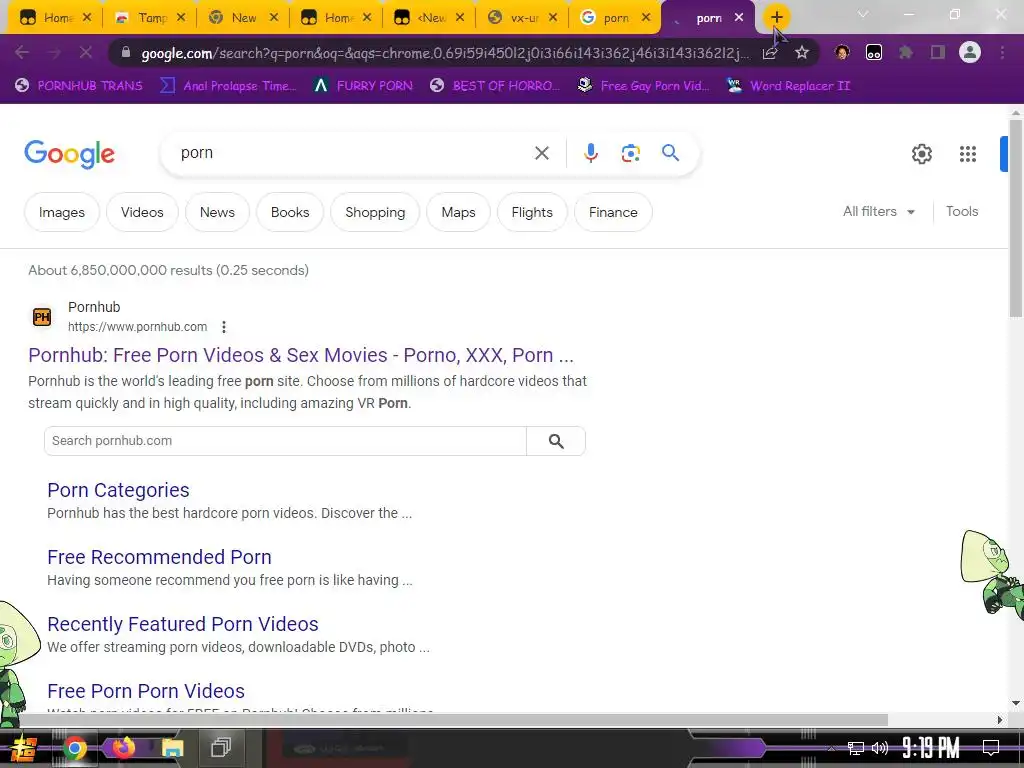Switch to the Tamp tab

(x=150, y=18)
